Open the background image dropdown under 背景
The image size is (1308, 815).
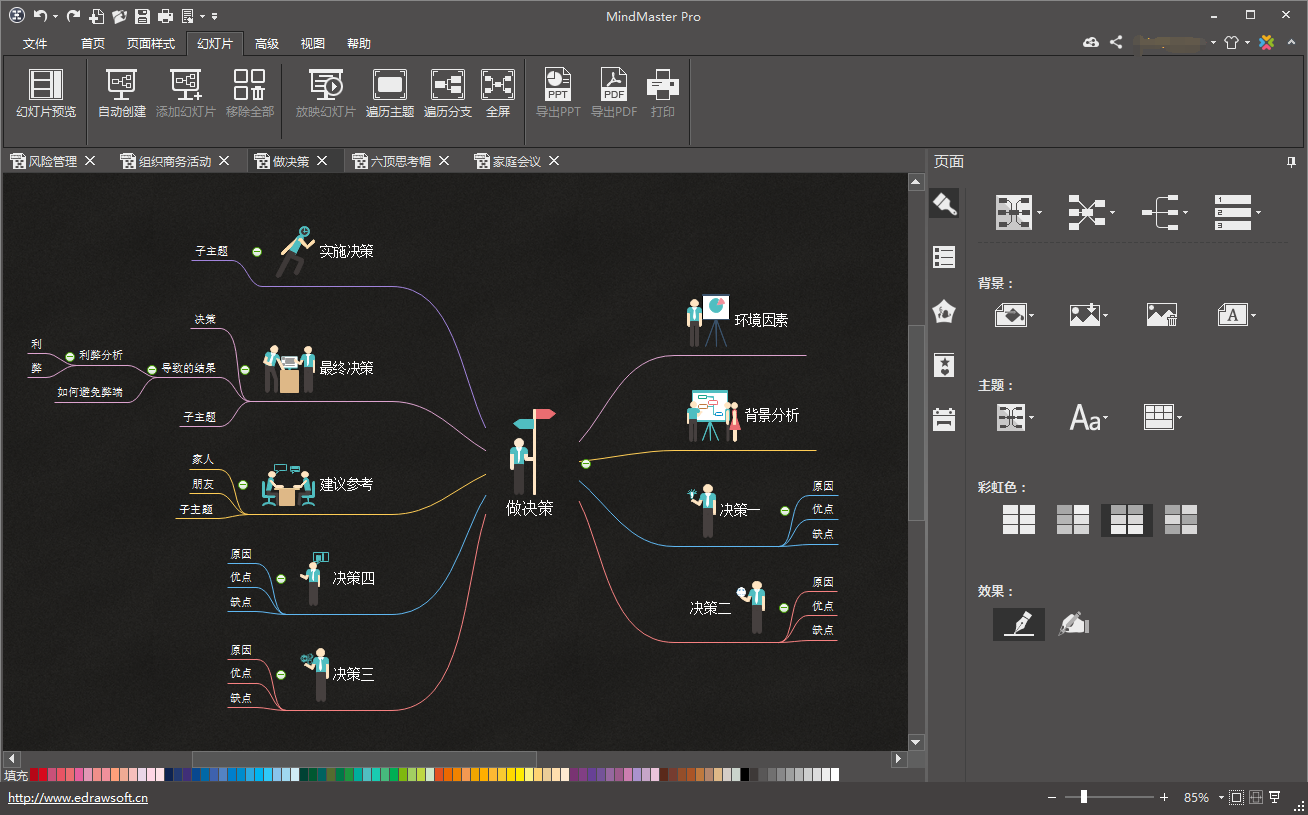(x=1088, y=315)
